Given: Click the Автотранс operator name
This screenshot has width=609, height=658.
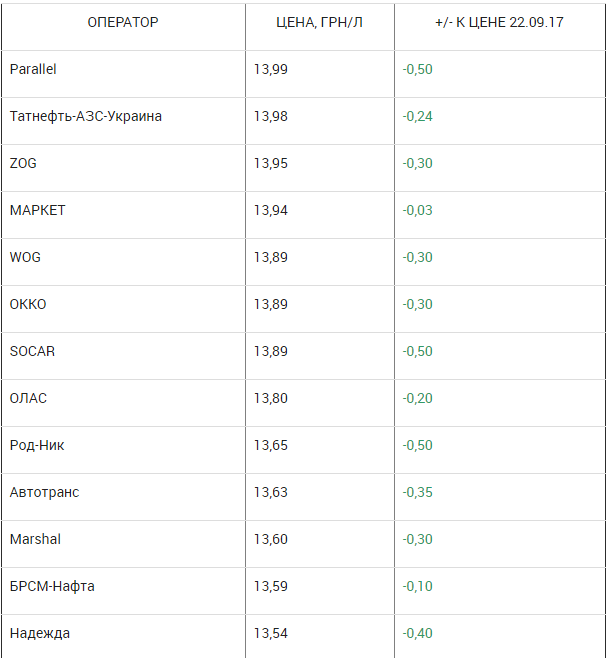Looking at the screenshot, I should pyautogui.click(x=44, y=492).
